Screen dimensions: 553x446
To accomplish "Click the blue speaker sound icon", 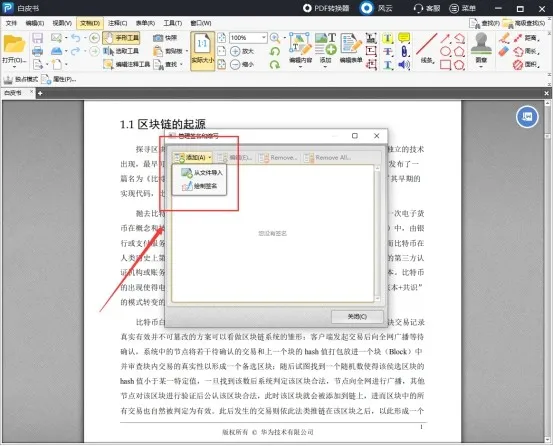I will point(404,65).
